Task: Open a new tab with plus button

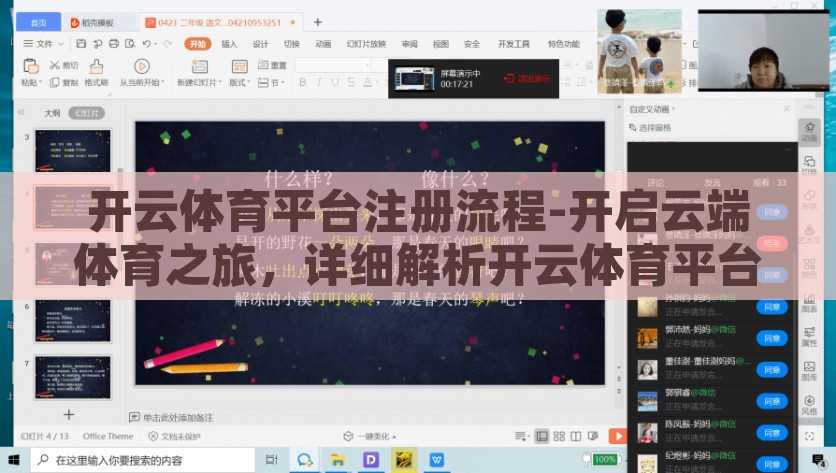Action: (x=318, y=22)
